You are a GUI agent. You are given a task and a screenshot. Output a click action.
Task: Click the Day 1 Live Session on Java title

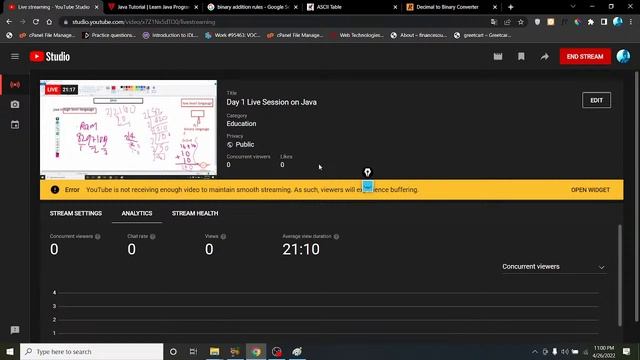point(271,102)
